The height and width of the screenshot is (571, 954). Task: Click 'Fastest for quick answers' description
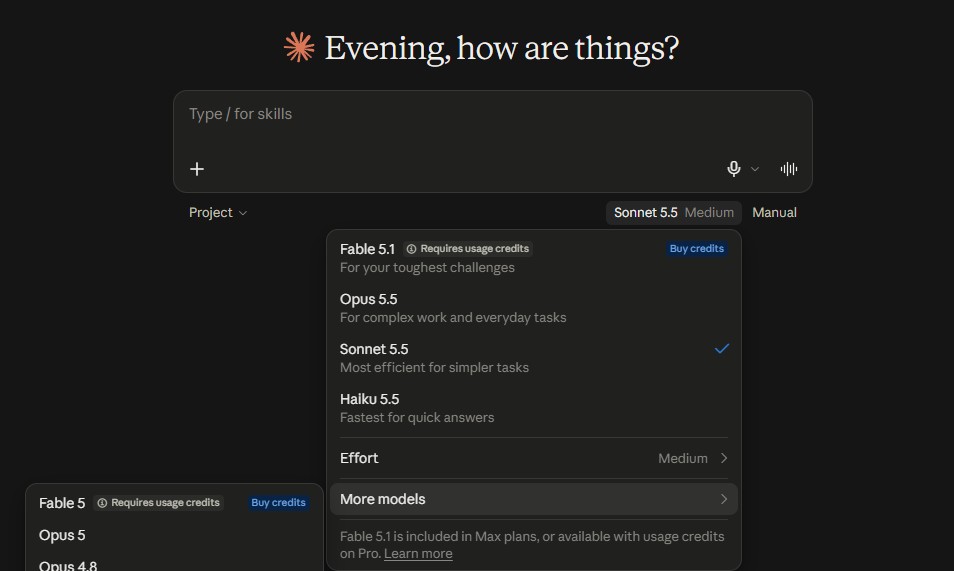[x=417, y=417]
